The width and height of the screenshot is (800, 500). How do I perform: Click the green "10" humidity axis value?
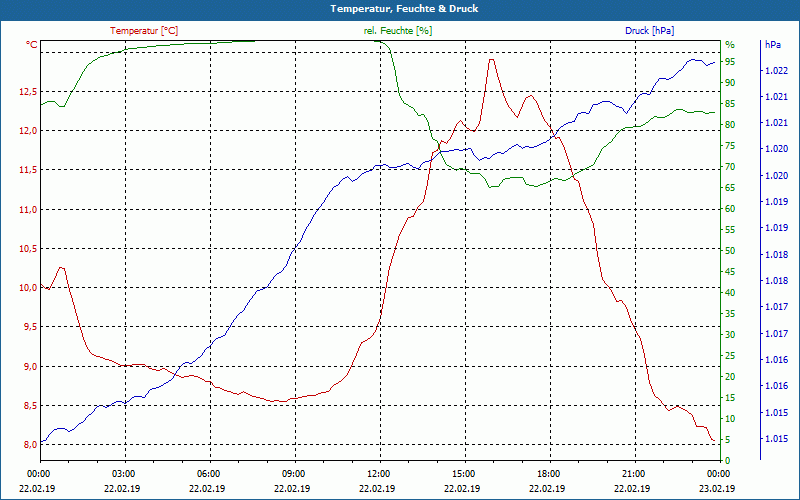pyautogui.click(x=730, y=419)
